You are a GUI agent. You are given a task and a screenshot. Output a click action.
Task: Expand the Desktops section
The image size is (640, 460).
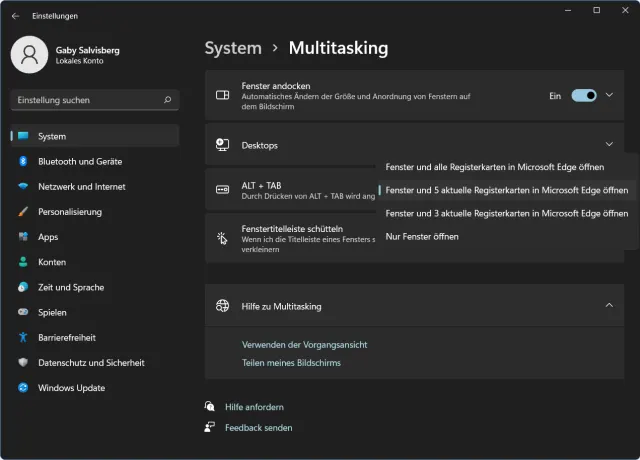[x=609, y=145]
